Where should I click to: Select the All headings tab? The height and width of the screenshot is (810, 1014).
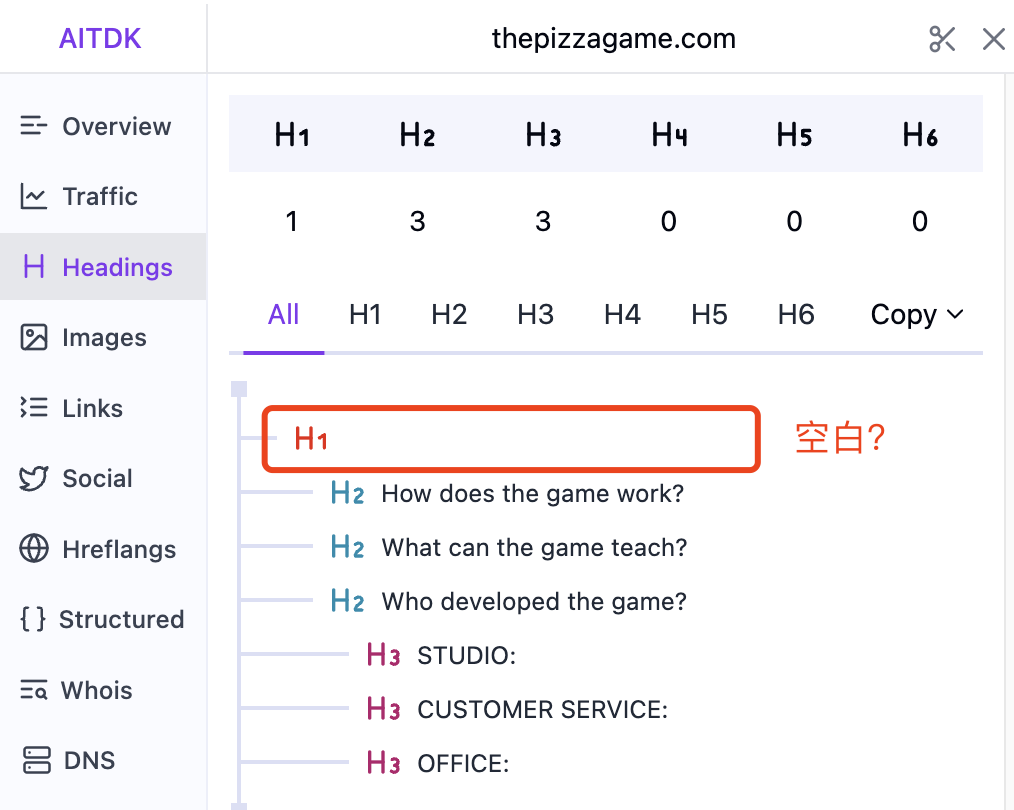click(x=283, y=315)
